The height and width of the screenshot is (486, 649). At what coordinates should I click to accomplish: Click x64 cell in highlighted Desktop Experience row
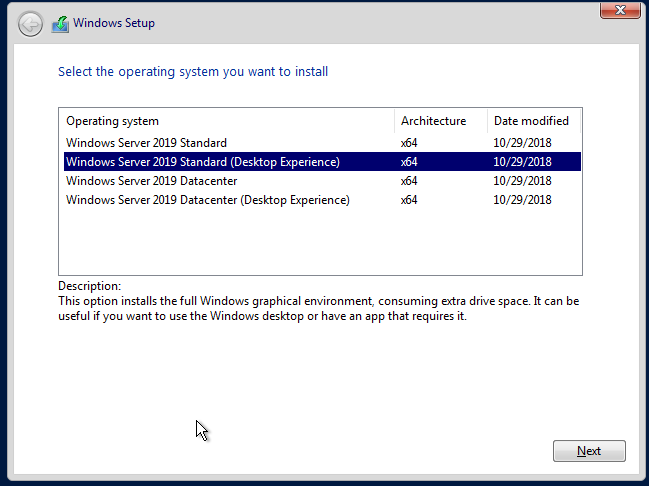(x=409, y=162)
